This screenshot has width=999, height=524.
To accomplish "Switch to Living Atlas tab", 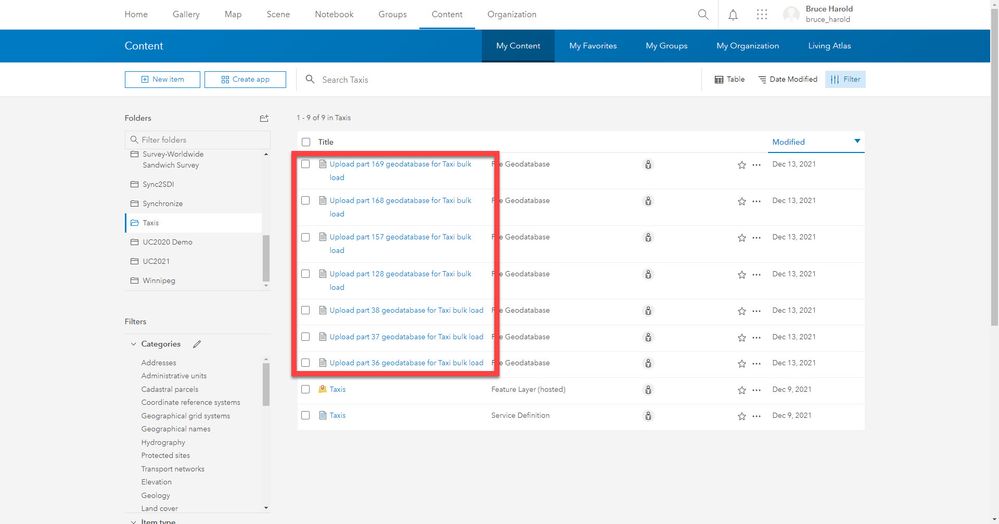I will coord(829,46).
